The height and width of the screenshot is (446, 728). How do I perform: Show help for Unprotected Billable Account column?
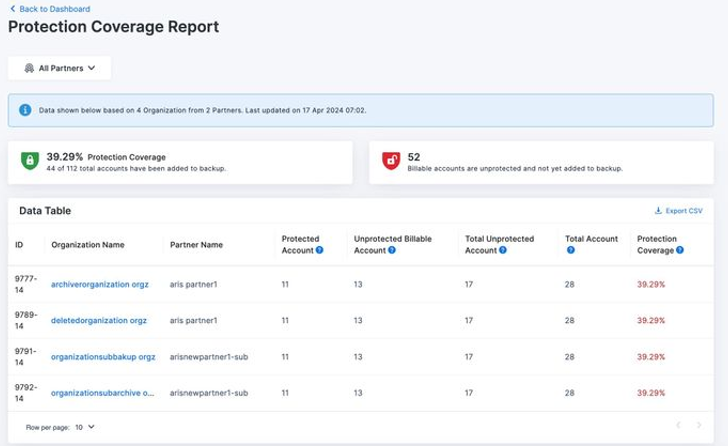coord(392,250)
